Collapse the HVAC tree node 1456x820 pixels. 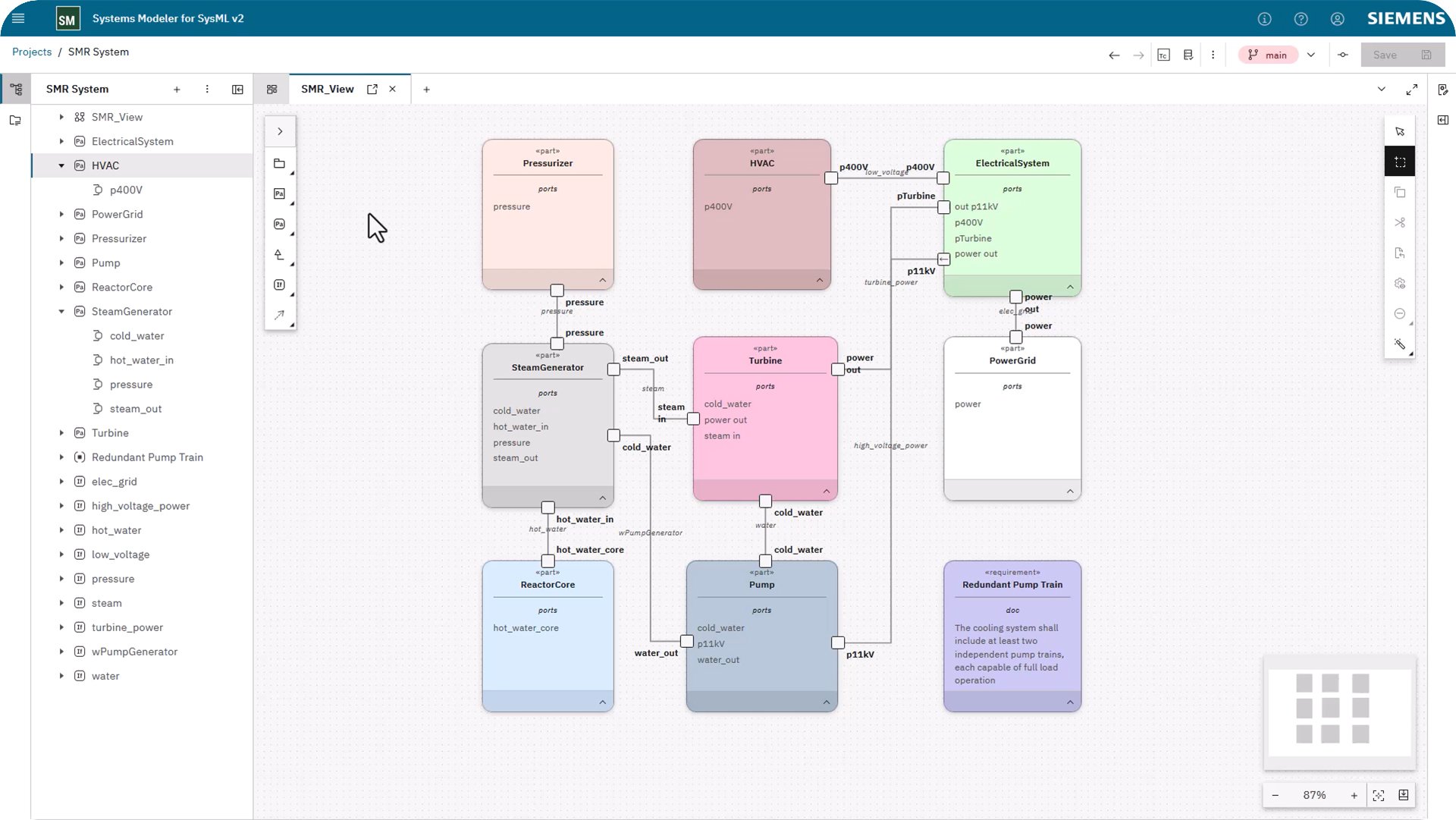[61, 165]
